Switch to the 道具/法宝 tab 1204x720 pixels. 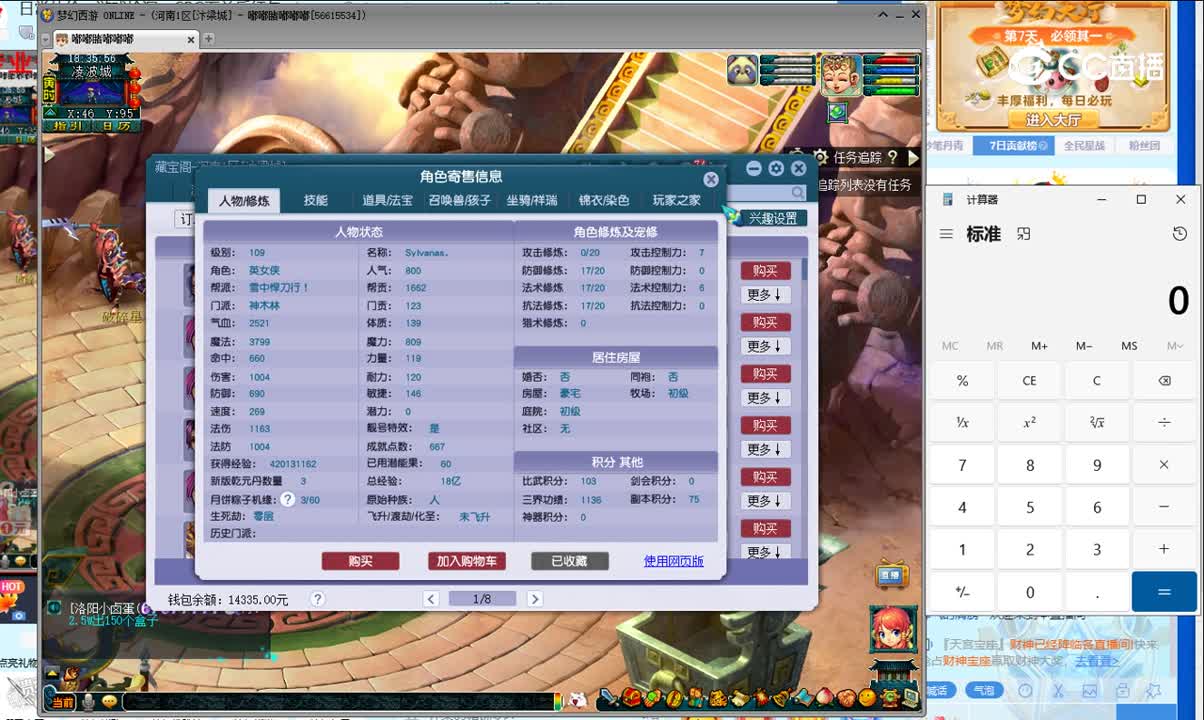tap(387, 200)
